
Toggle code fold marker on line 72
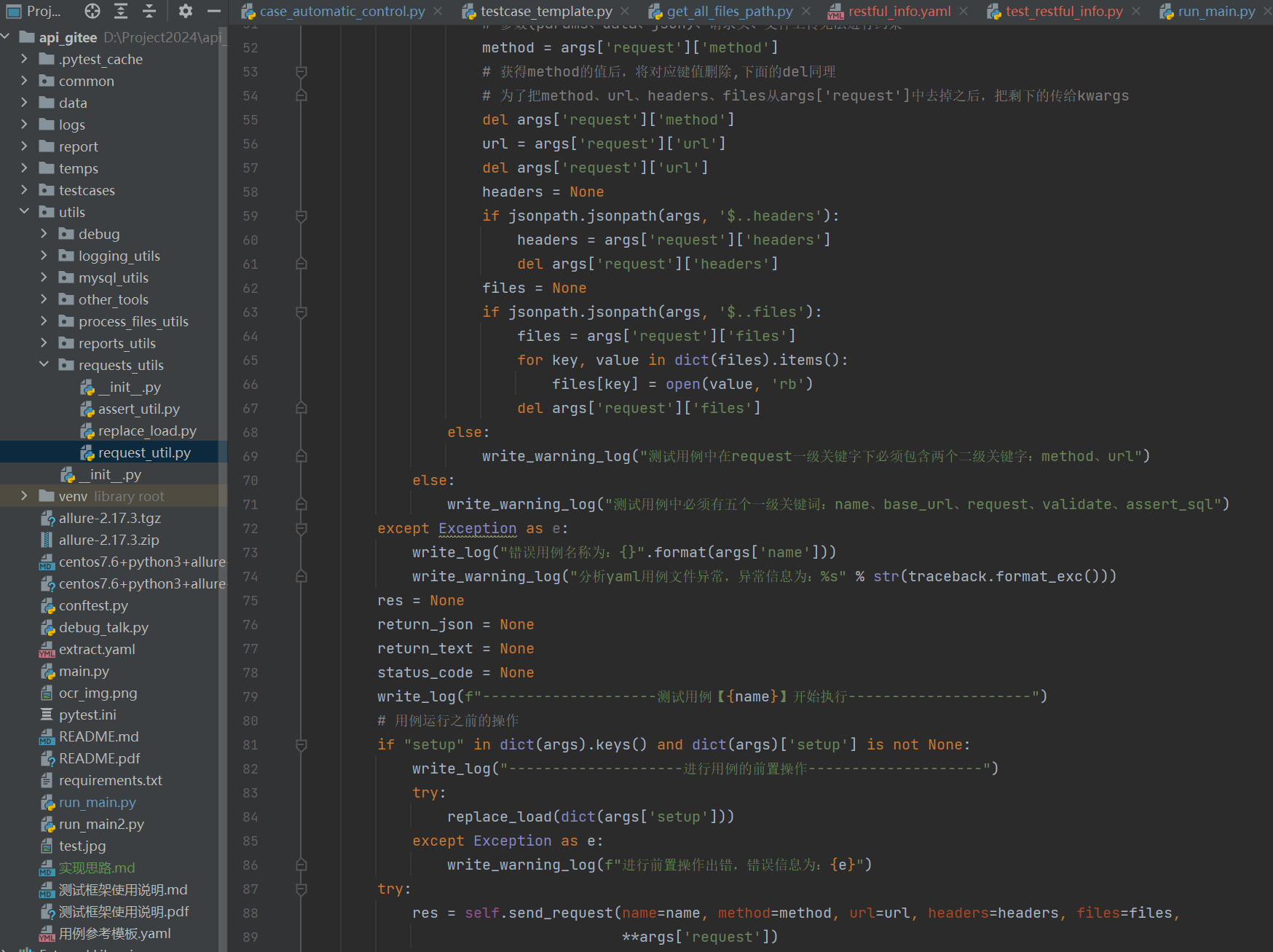pos(301,529)
